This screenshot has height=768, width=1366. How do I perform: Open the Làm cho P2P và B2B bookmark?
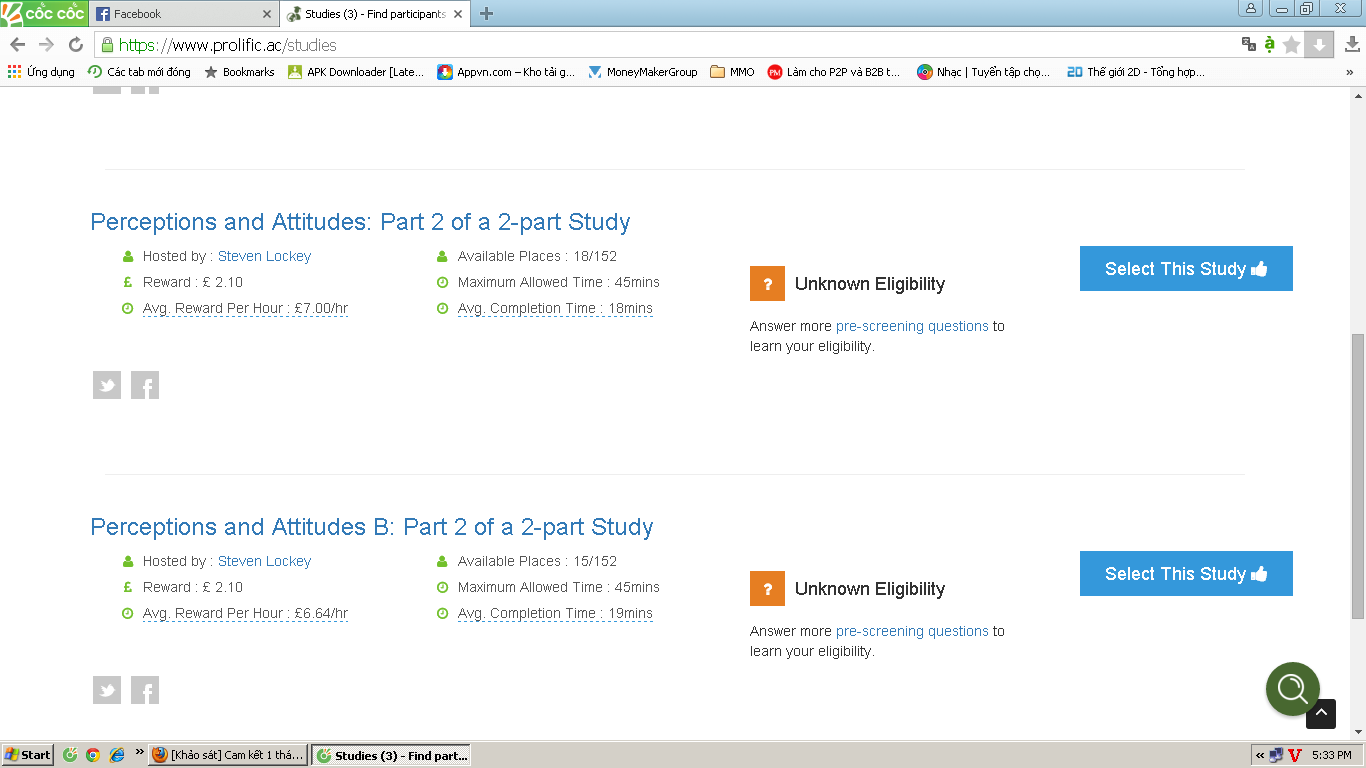tap(834, 72)
